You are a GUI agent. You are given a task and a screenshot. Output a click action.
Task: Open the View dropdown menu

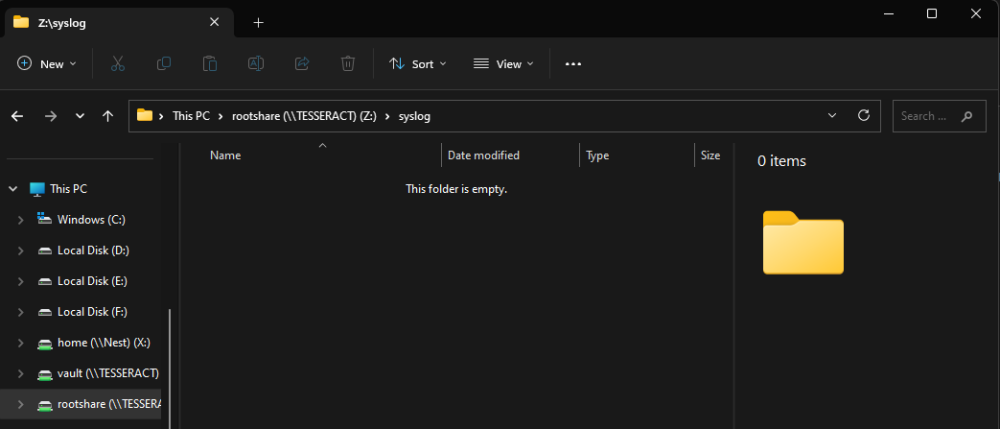(503, 64)
